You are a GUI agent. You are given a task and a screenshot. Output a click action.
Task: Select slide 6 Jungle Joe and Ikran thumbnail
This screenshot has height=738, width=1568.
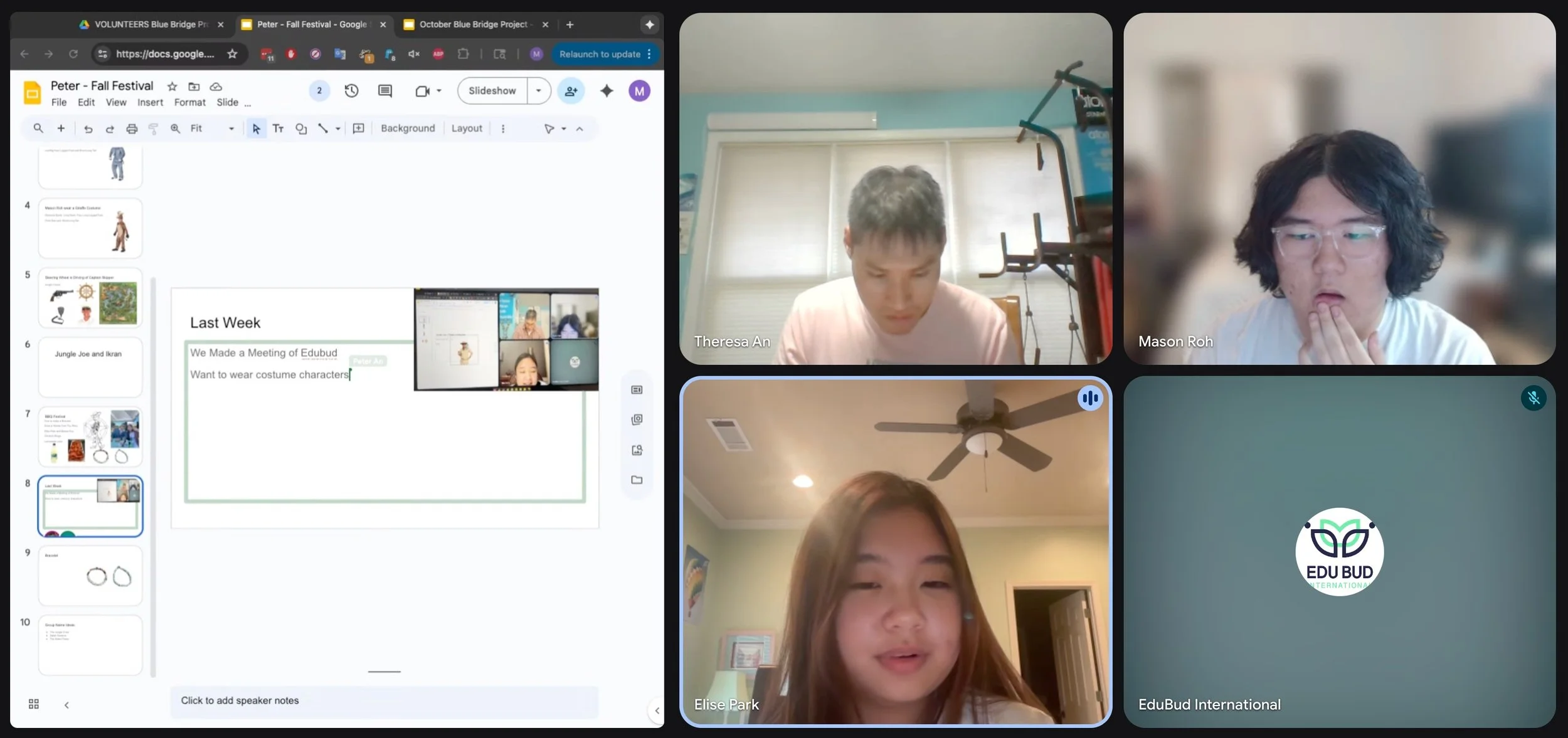(x=90, y=367)
